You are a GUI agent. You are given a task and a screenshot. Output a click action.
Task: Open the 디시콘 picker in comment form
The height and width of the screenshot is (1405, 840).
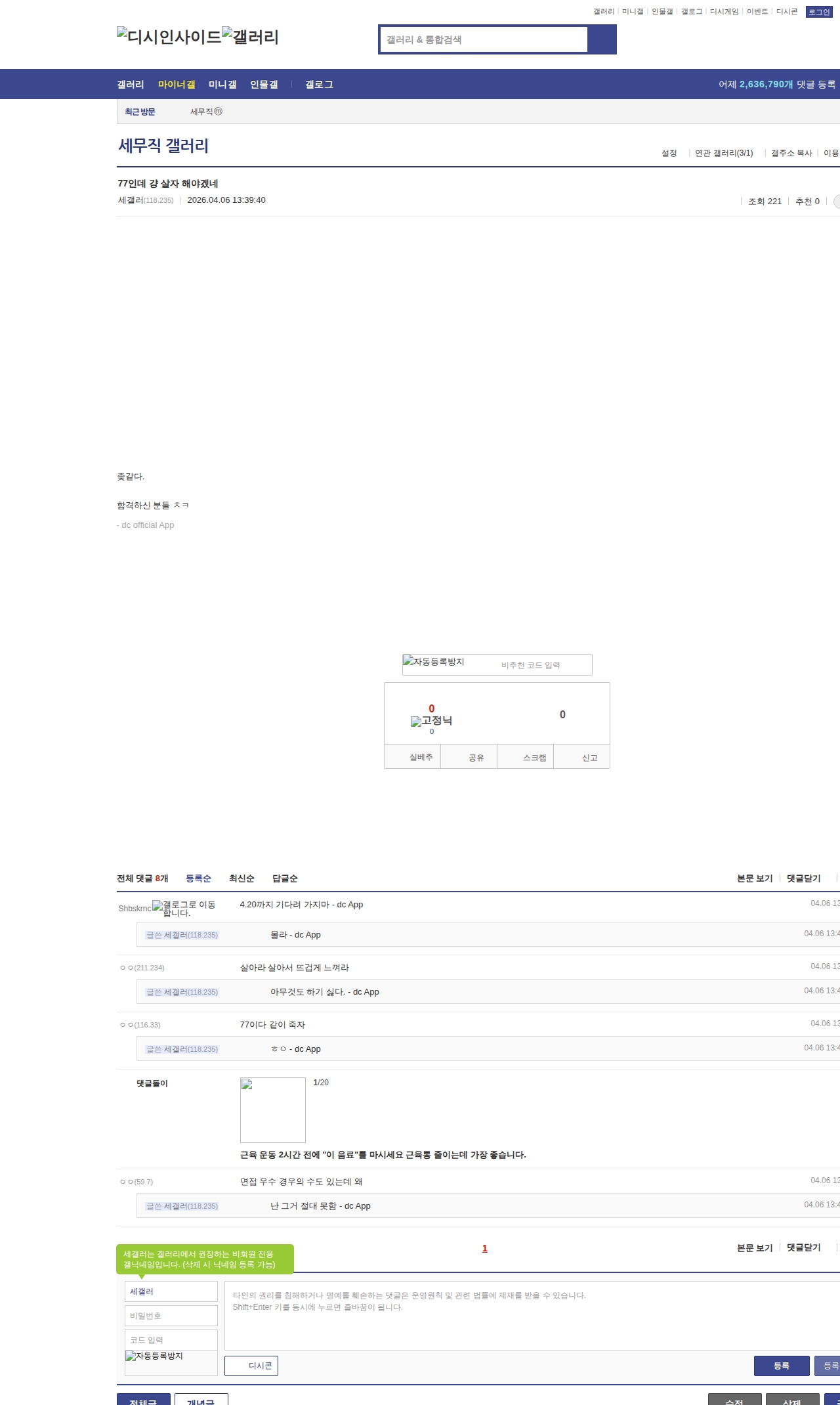(251, 1366)
